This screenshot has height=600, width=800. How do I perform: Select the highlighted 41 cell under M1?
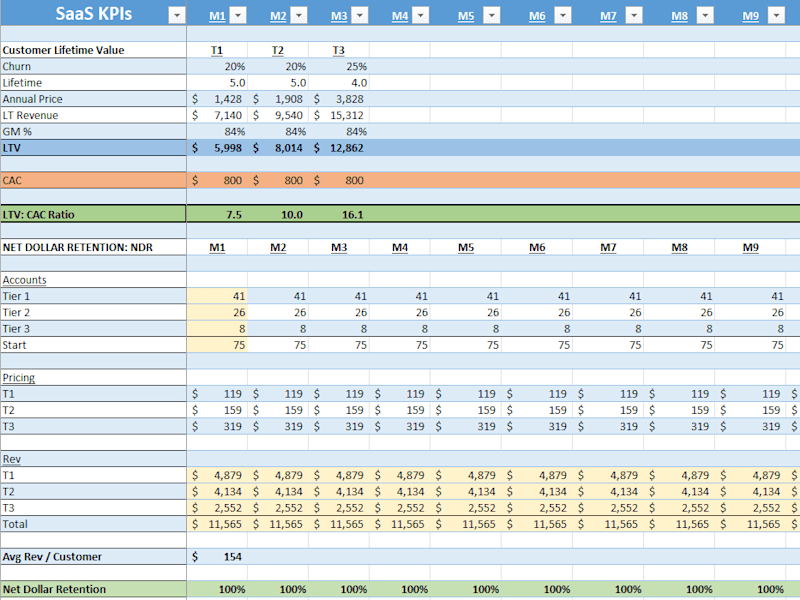[x=217, y=296]
